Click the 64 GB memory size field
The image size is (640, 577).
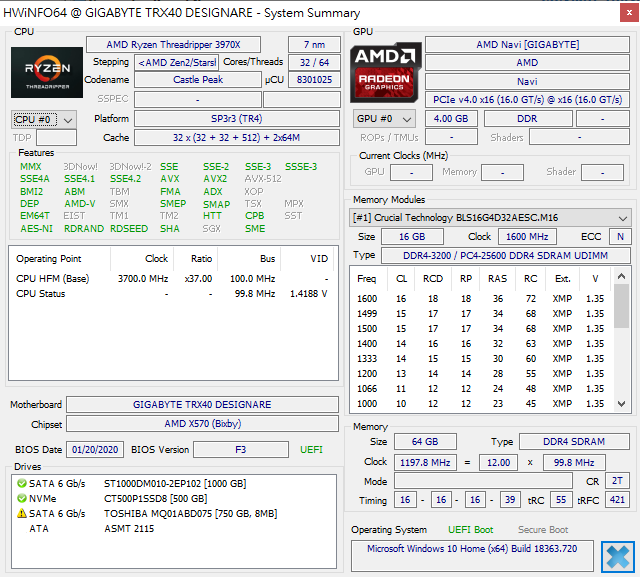(425, 442)
